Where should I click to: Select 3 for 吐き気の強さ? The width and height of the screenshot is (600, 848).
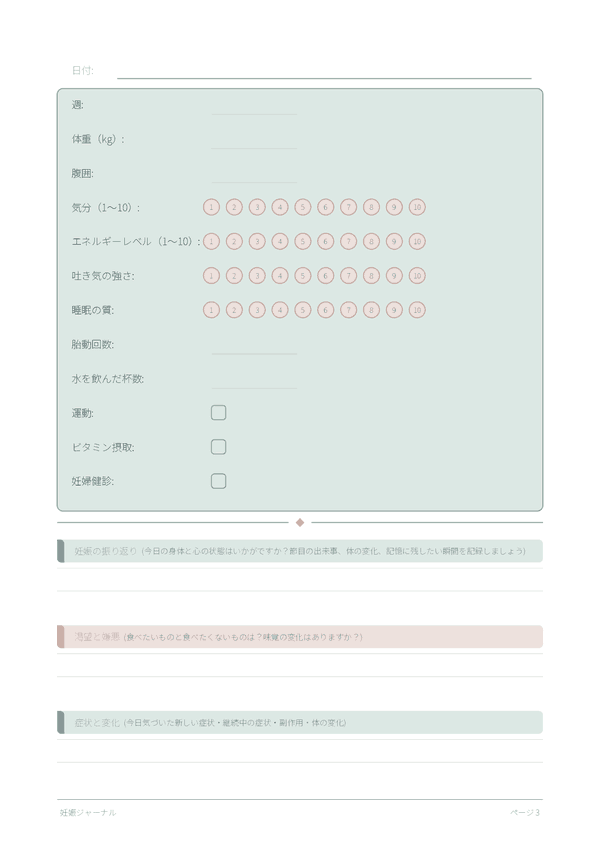click(257, 275)
